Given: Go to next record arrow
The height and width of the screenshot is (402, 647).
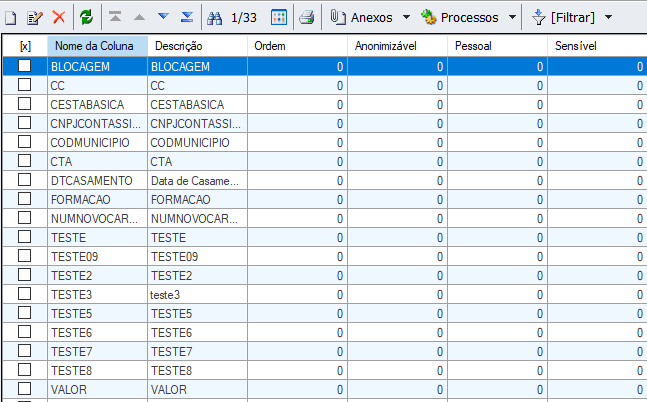Looking at the screenshot, I should [163, 17].
